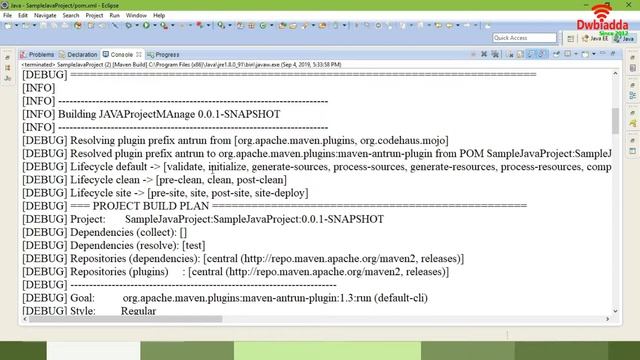
Task: Expand the Run configurations dropdown arrow
Action: pyautogui.click(x=155, y=26)
